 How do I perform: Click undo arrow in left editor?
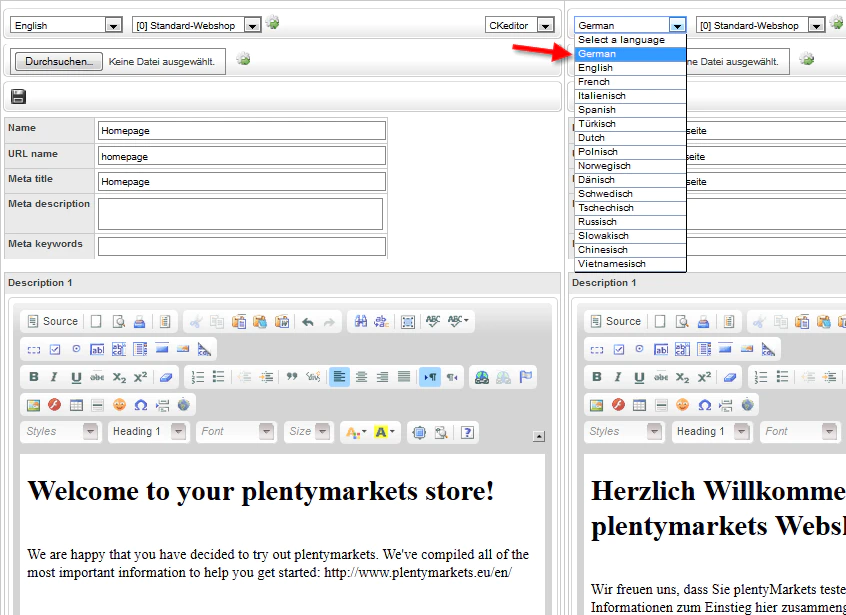[x=308, y=322]
